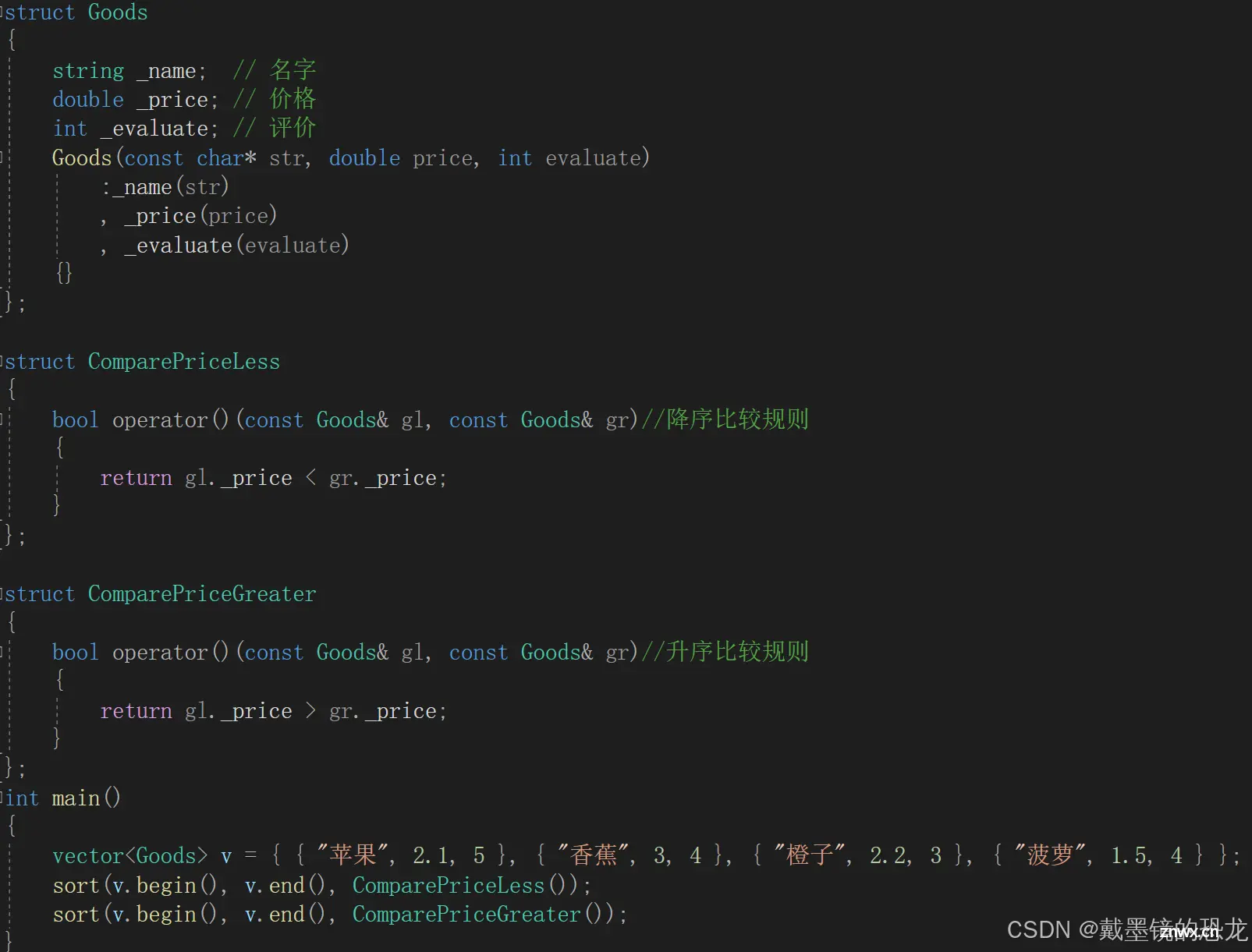This screenshot has width=1252, height=952.
Task: Click the empty {} constructor body
Action: [64, 273]
